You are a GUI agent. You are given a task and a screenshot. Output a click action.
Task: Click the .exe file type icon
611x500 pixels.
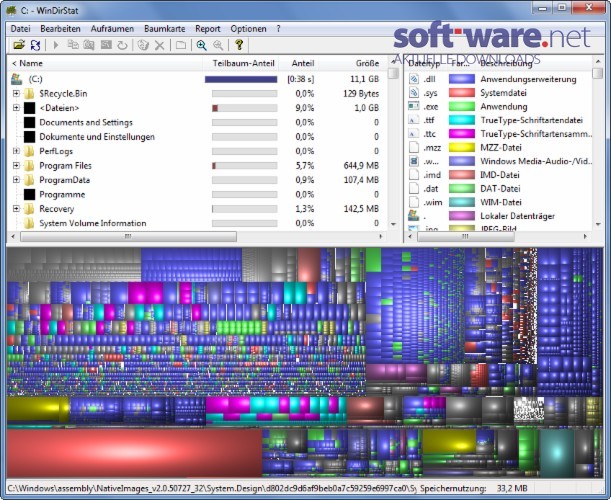(x=413, y=106)
